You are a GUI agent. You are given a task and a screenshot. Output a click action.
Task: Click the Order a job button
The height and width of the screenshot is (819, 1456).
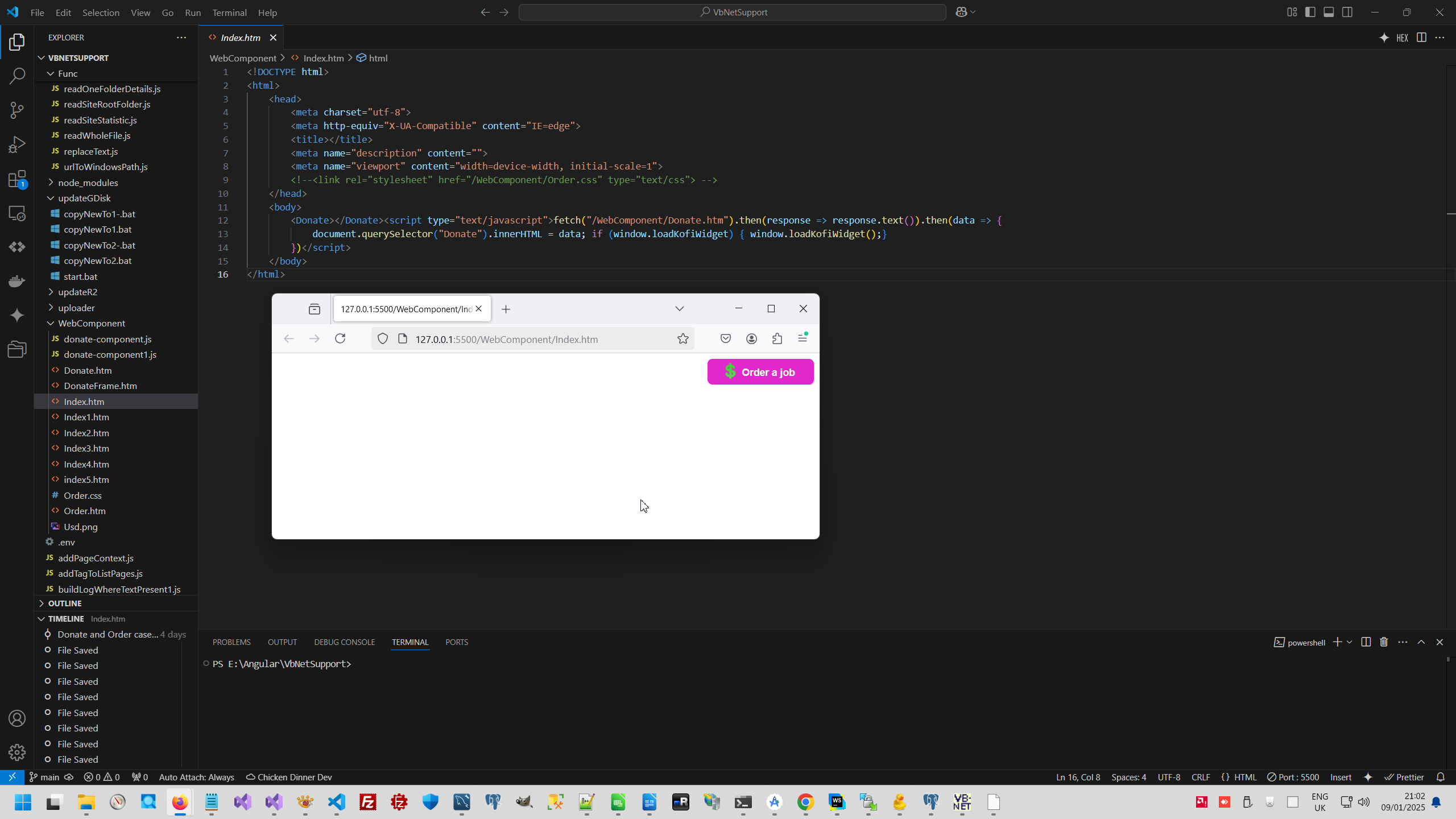pyautogui.click(x=760, y=372)
